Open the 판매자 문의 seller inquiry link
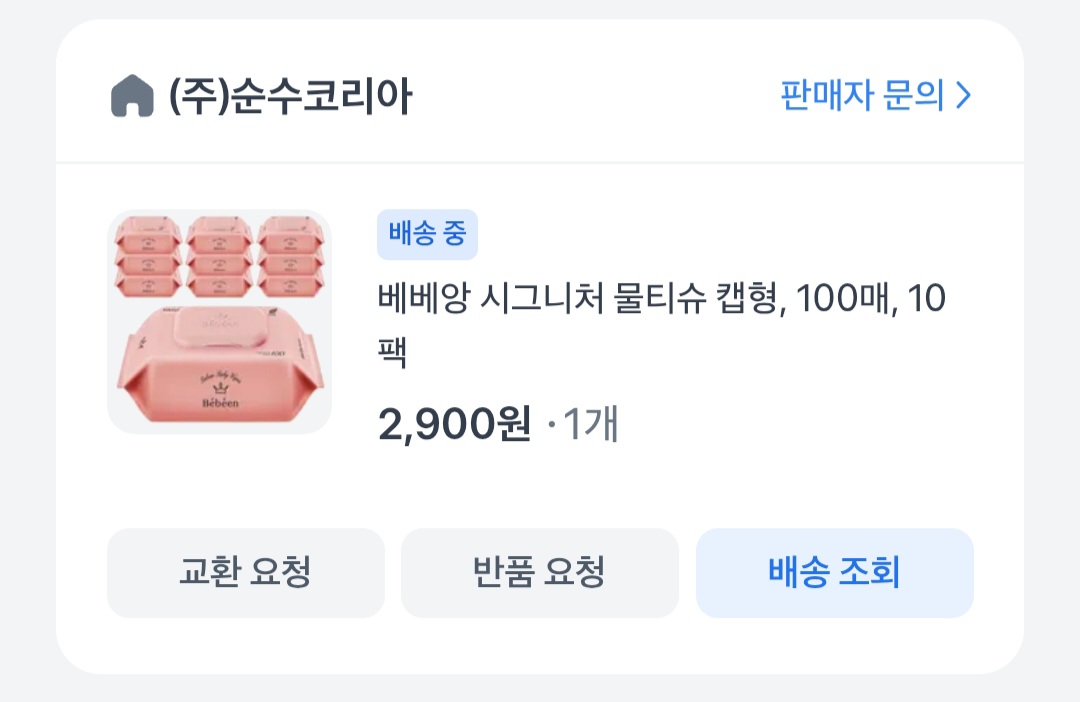This screenshot has width=1080, height=702. pos(862,96)
